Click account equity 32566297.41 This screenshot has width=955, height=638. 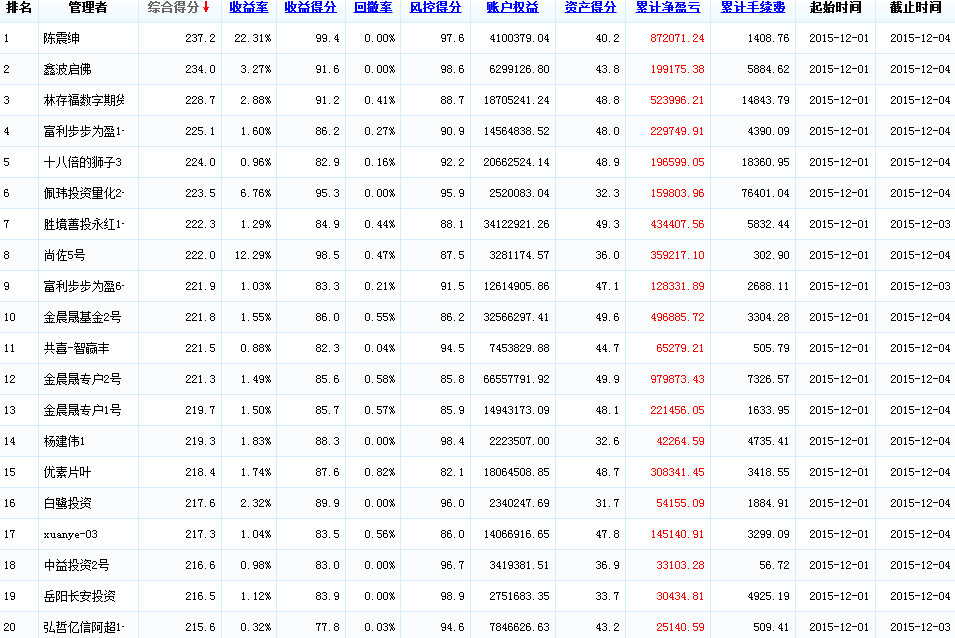516,317
